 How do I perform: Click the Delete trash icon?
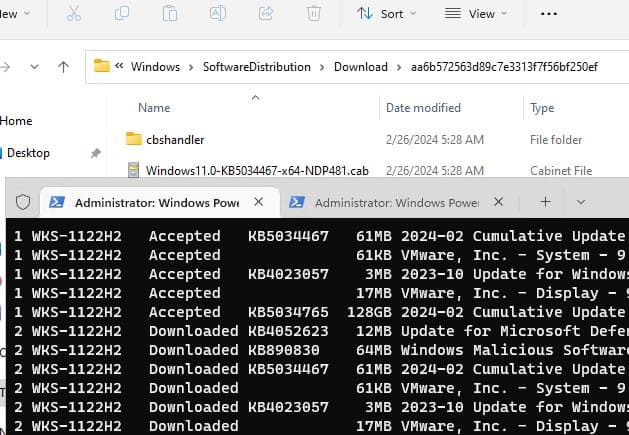point(313,14)
